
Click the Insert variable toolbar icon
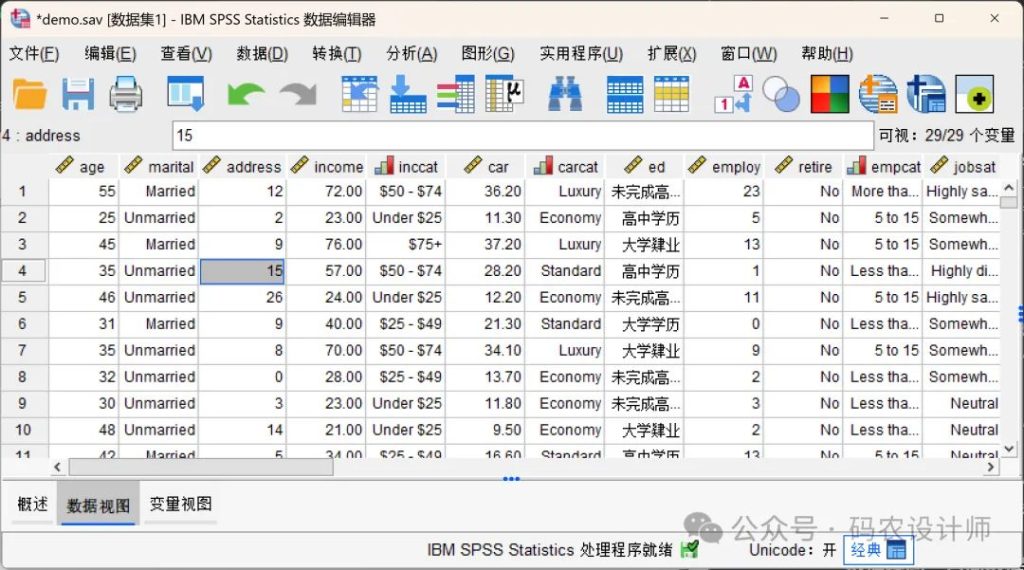672,95
